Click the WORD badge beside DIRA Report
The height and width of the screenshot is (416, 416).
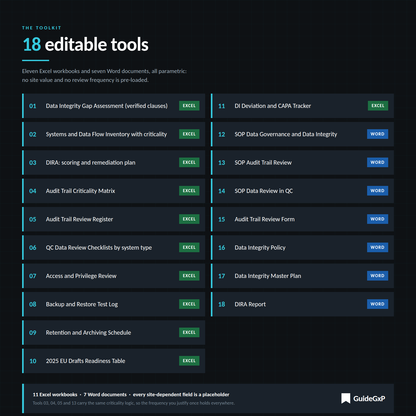tap(377, 304)
